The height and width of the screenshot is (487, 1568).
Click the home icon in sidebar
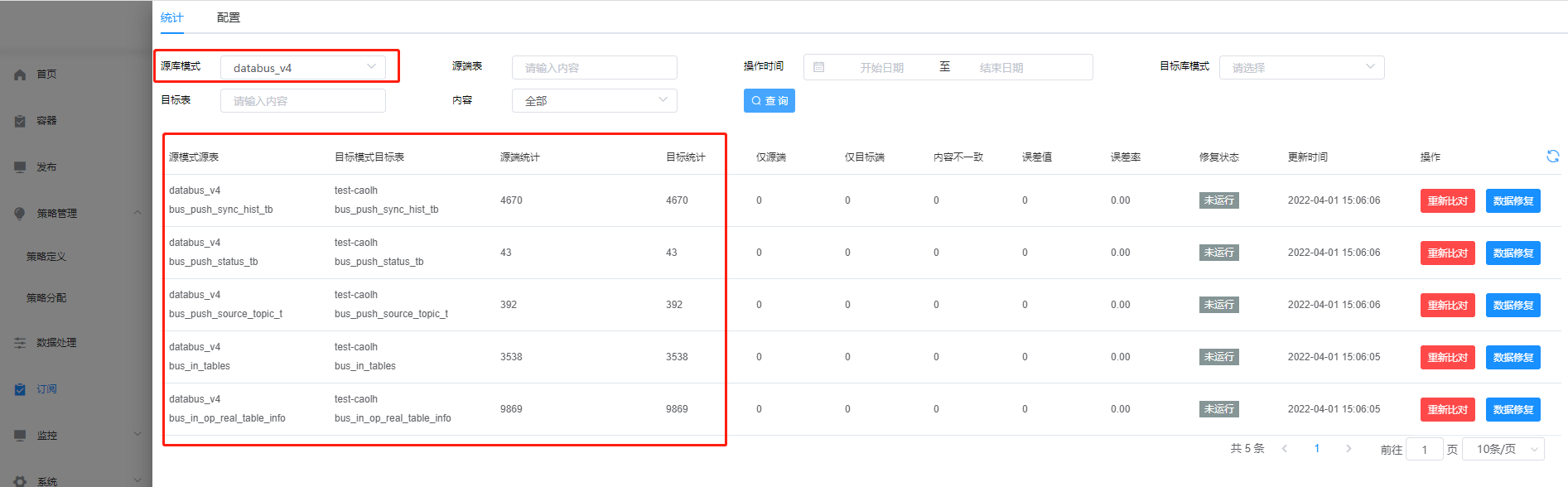(x=20, y=75)
